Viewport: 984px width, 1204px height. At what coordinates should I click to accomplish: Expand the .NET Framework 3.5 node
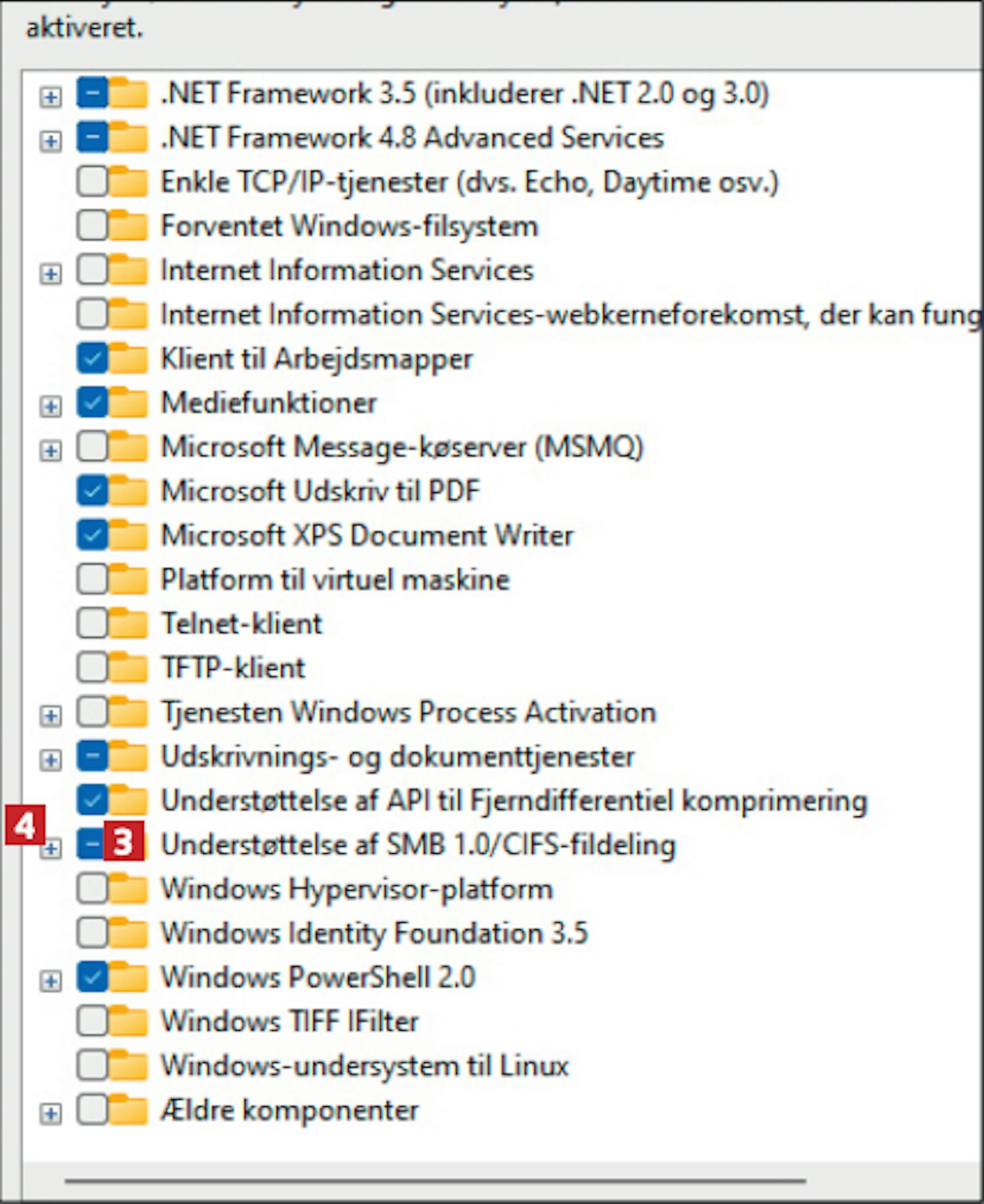click(x=51, y=97)
